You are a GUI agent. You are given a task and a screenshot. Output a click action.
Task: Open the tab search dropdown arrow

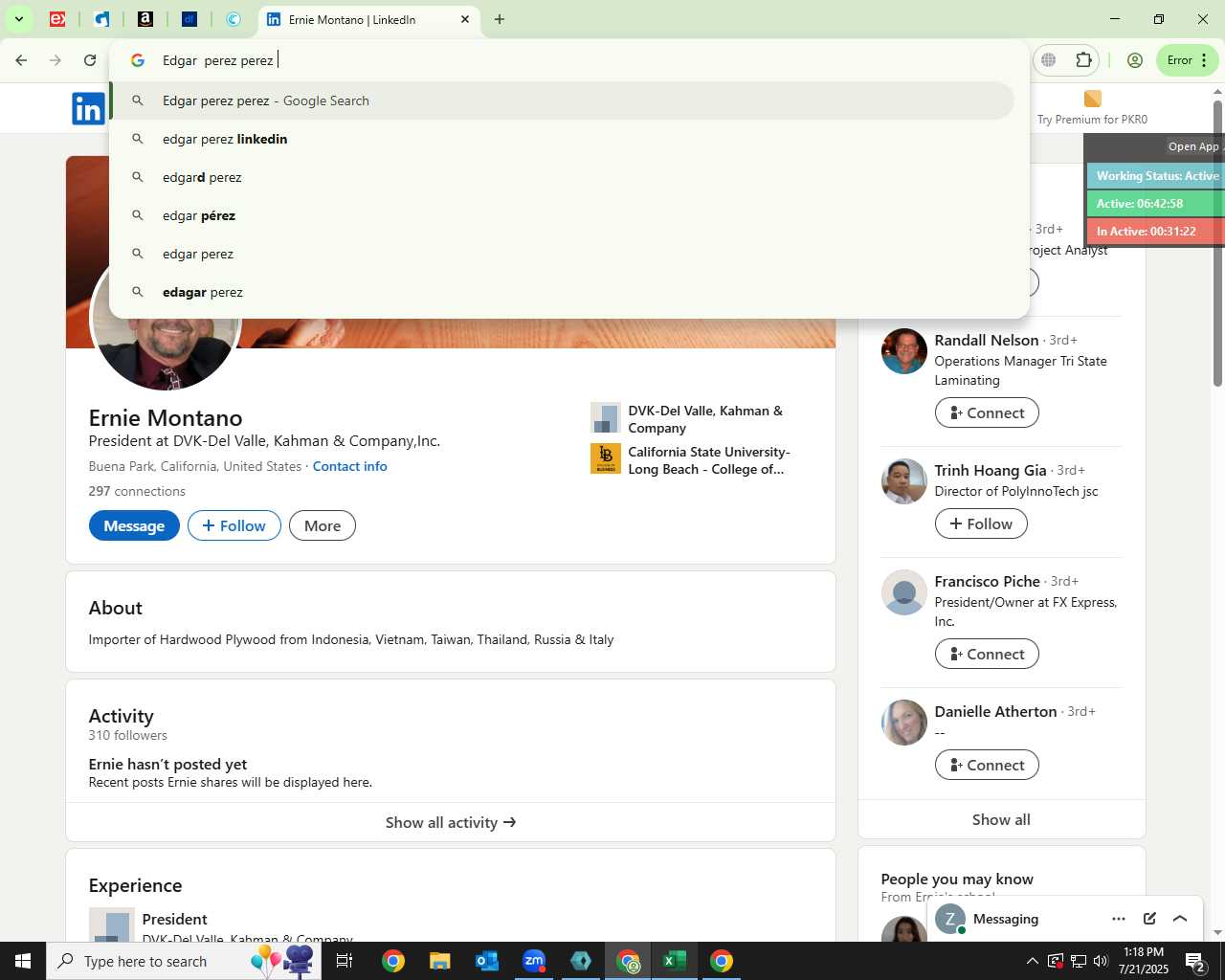coord(18,19)
